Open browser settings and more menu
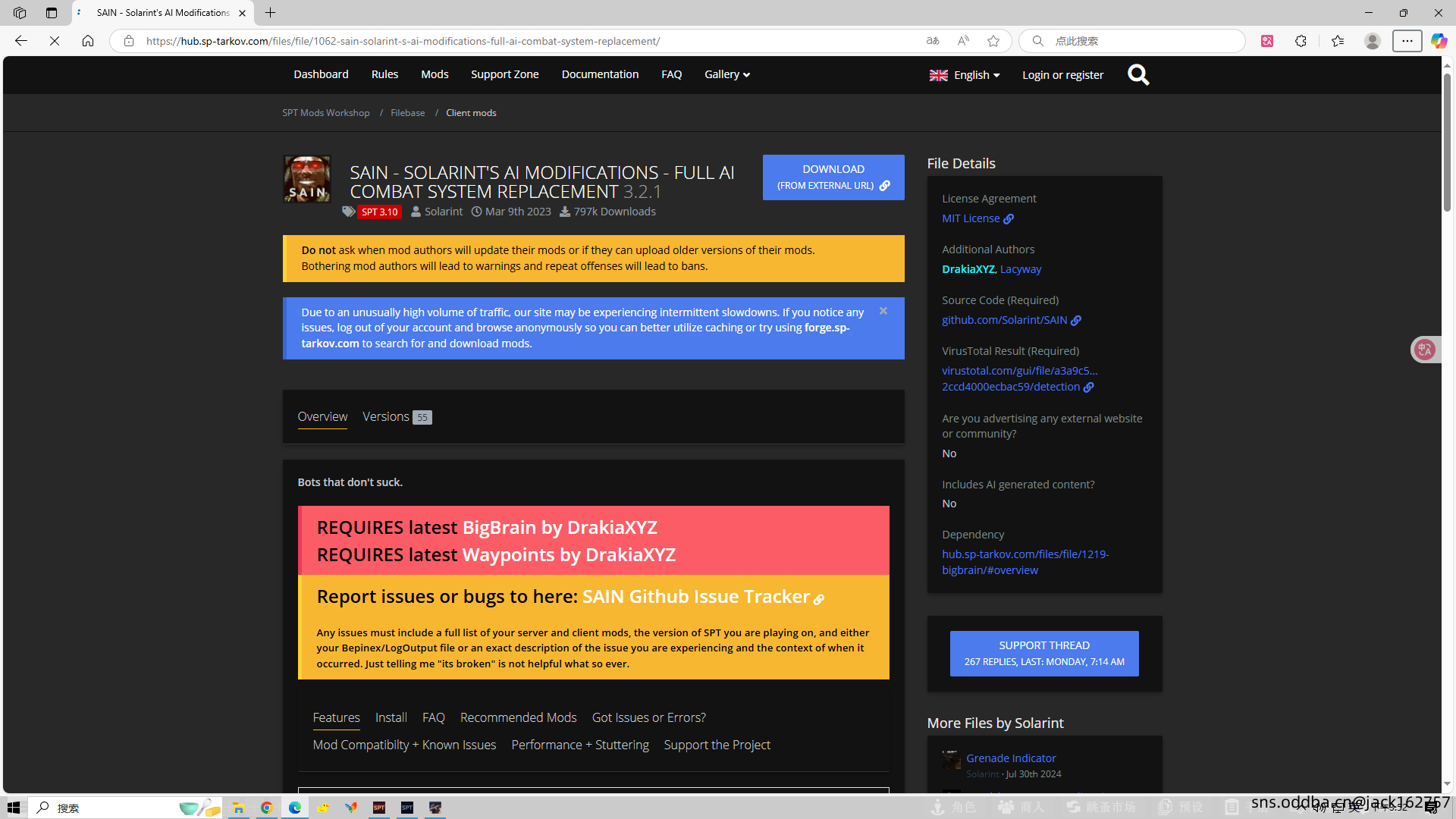Viewport: 1456px width, 819px height. coord(1407,41)
